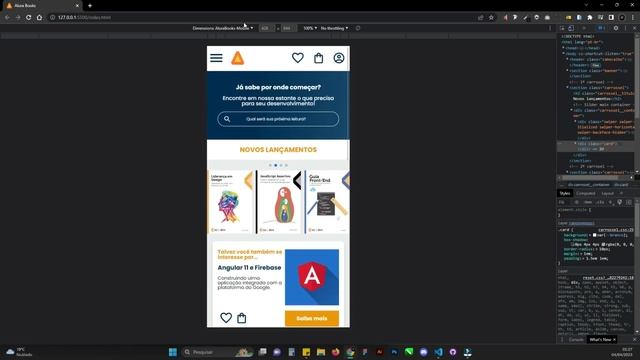Open the Console drawer tab
Viewport: 640px width, 360px height.
[576, 340]
